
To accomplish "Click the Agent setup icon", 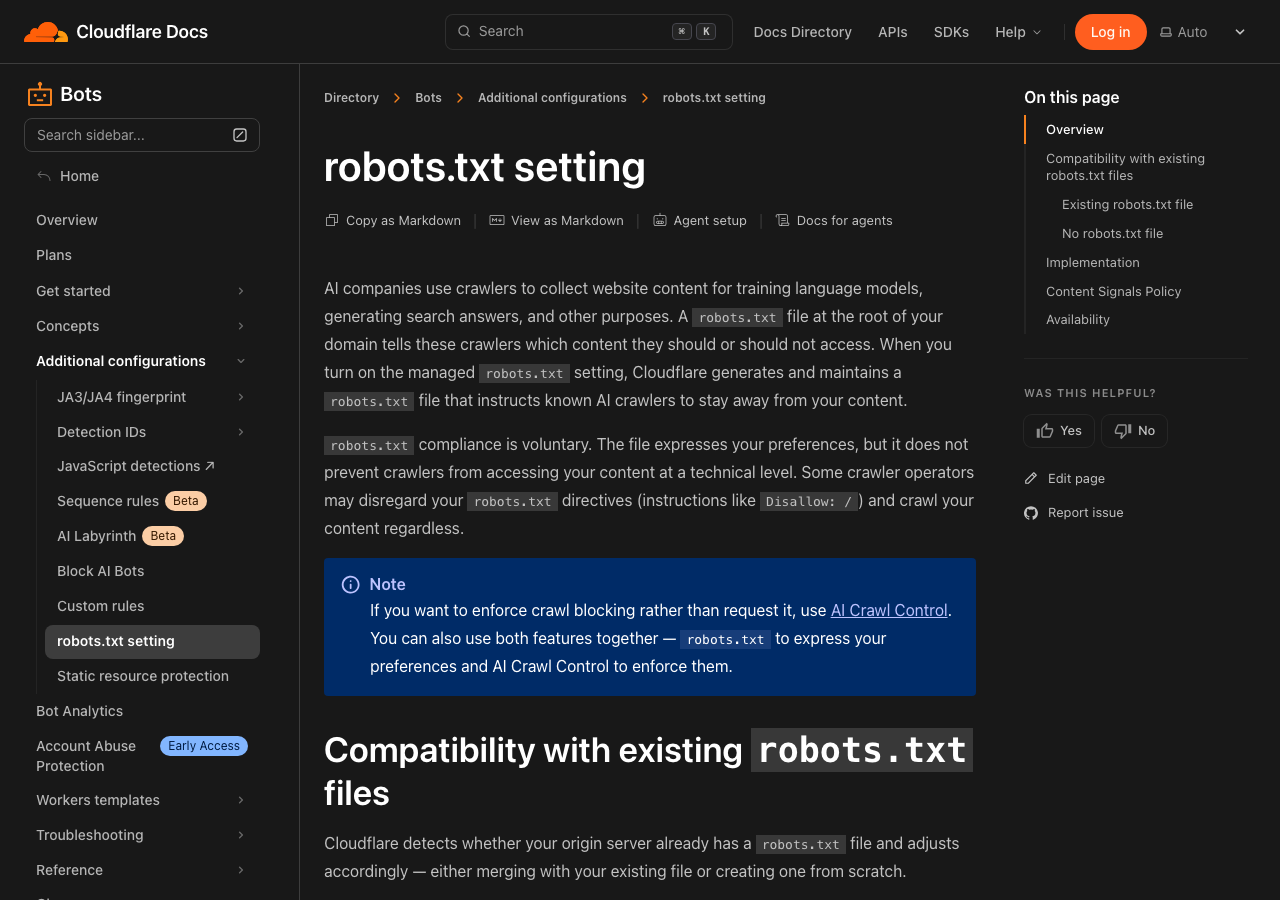I will [x=660, y=220].
